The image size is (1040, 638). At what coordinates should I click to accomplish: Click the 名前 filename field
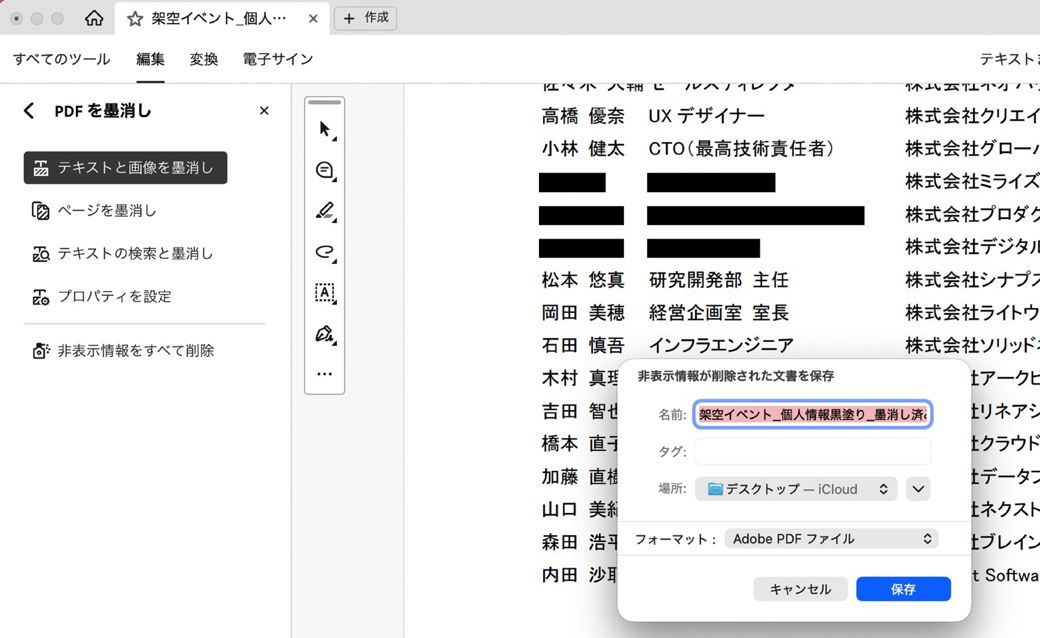[x=812, y=414]
